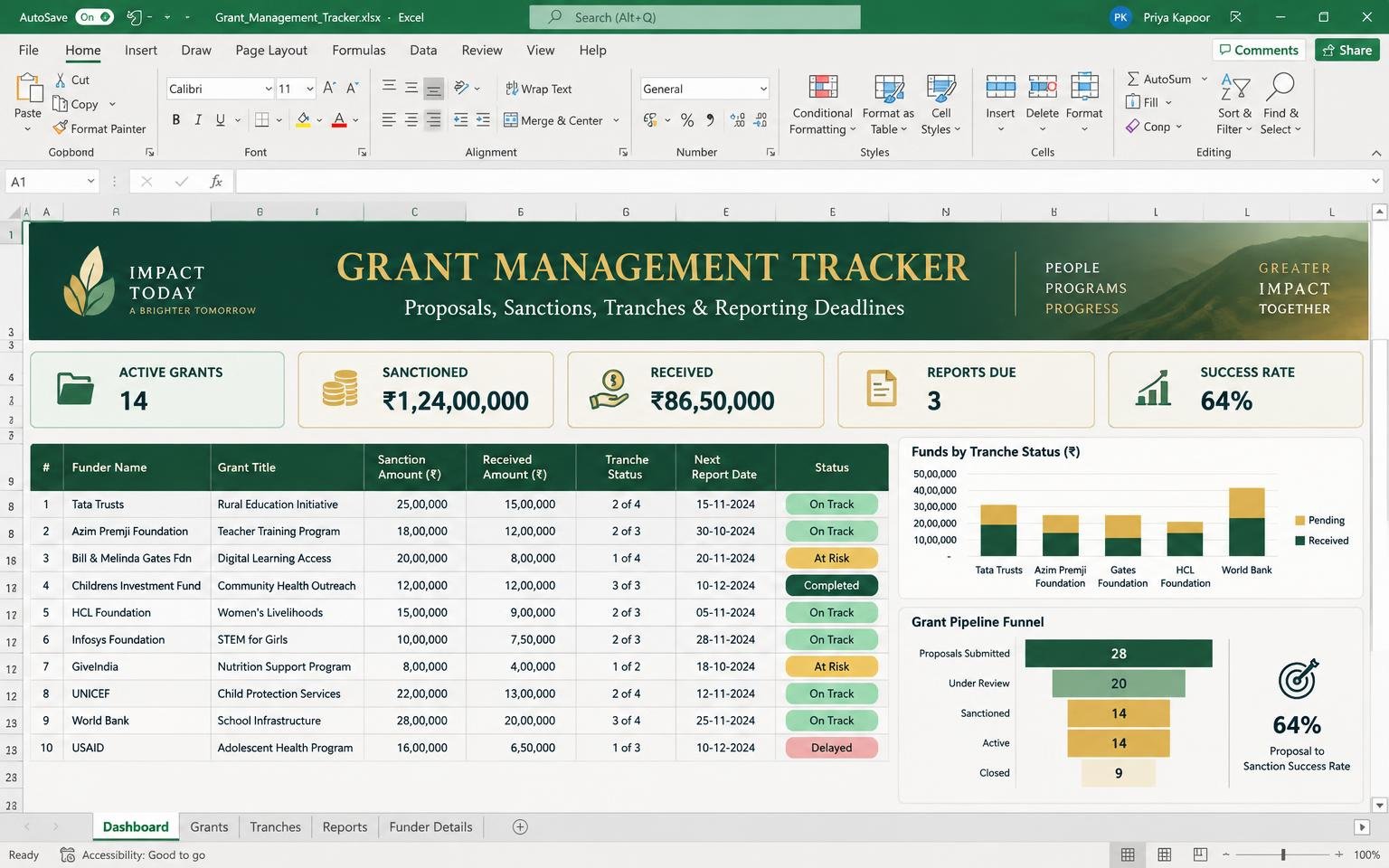Click the Comments button
This screenshot has width=1389, height=868.
click(1258, 50)
